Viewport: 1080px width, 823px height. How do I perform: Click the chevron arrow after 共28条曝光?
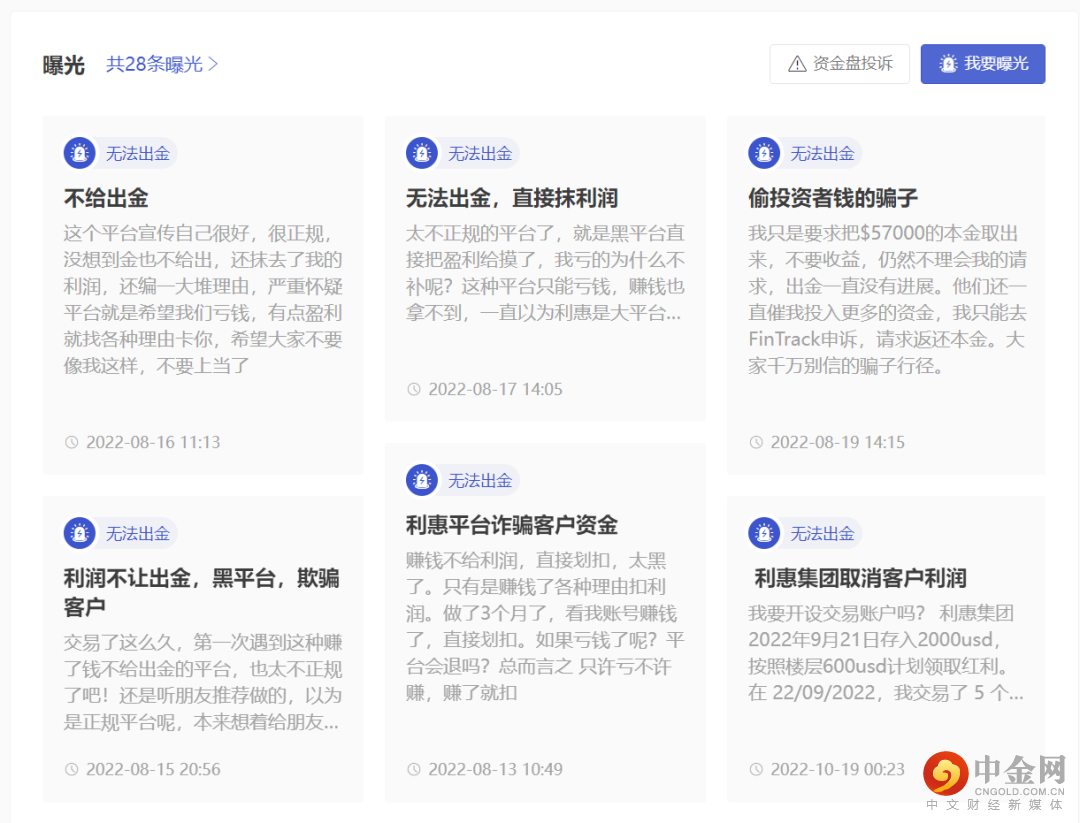[213, 64]
